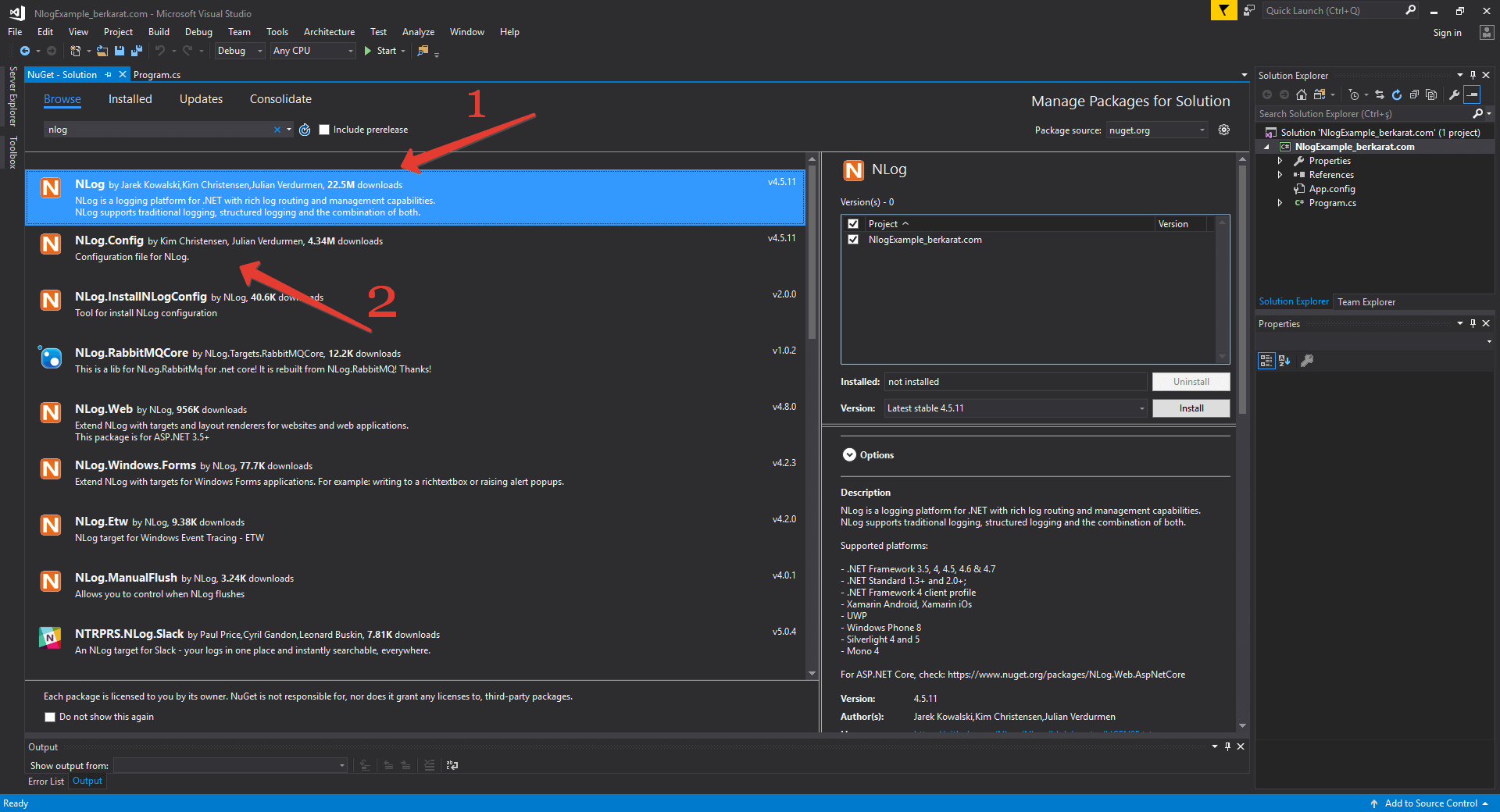Open NuGet package source settings gear
Screen dimensions: 1500x812
pyautogui.click(x=1224, y=130)
